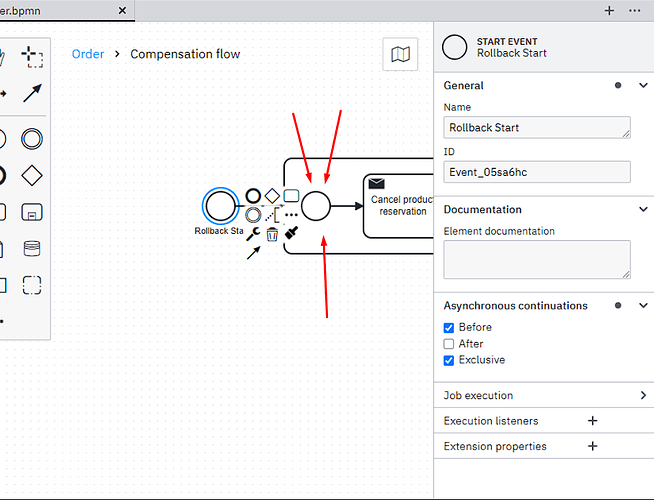Collapse the Asynchronous continuations section
This screenshot has width=654, height=500.
pos(643,306)
